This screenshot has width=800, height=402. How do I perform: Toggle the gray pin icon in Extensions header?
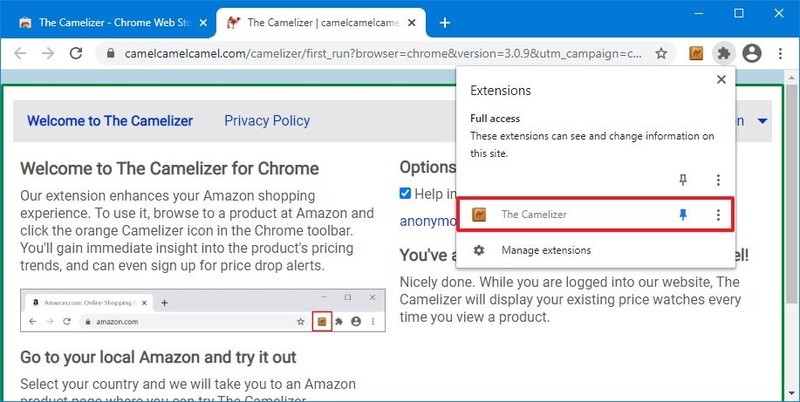click(683, 180)
